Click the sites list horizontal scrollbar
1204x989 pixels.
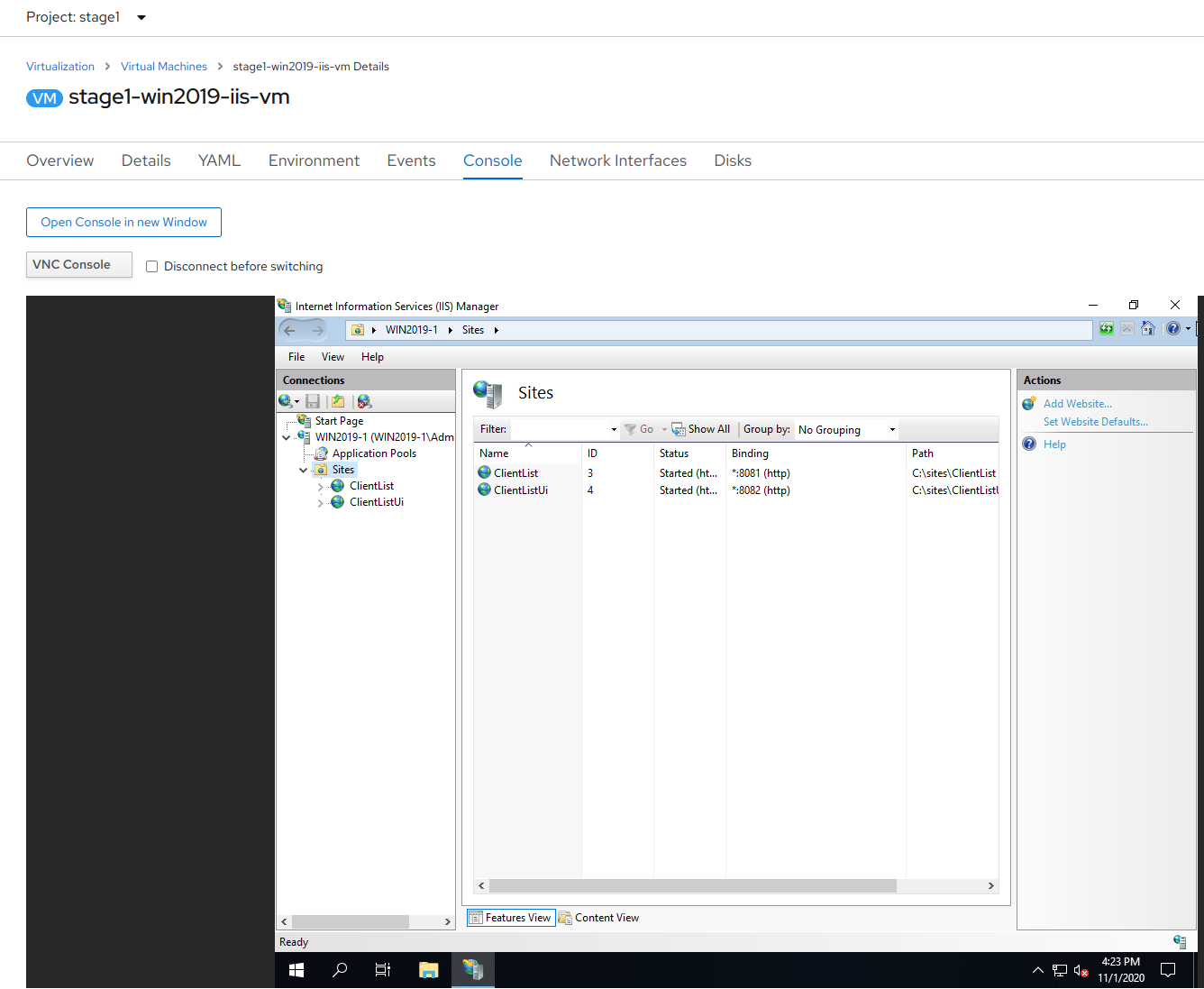click(x=692, y=885)
